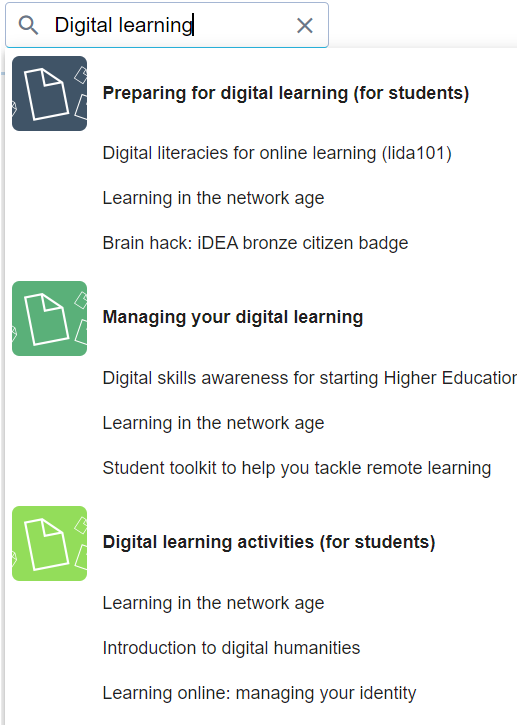Open 'Preparing for digital learning (for students)'
The image size is (518, 726).
coord(286,93)
